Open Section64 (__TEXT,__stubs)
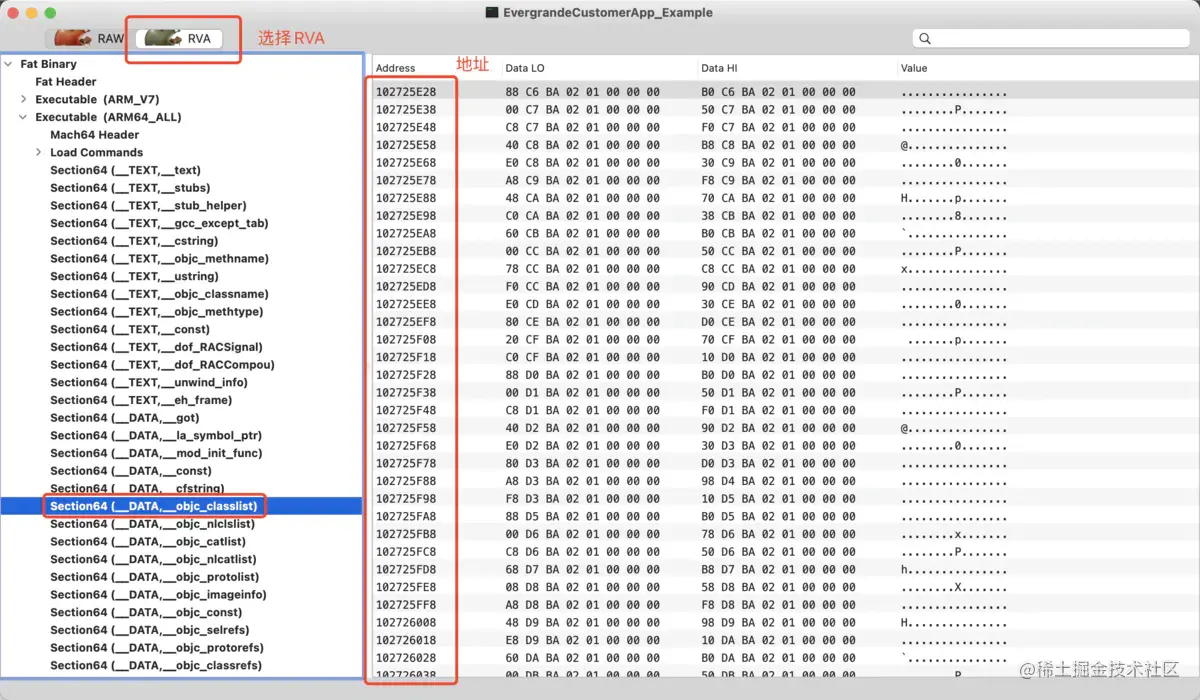1200x700 pixels. point(130,188)
